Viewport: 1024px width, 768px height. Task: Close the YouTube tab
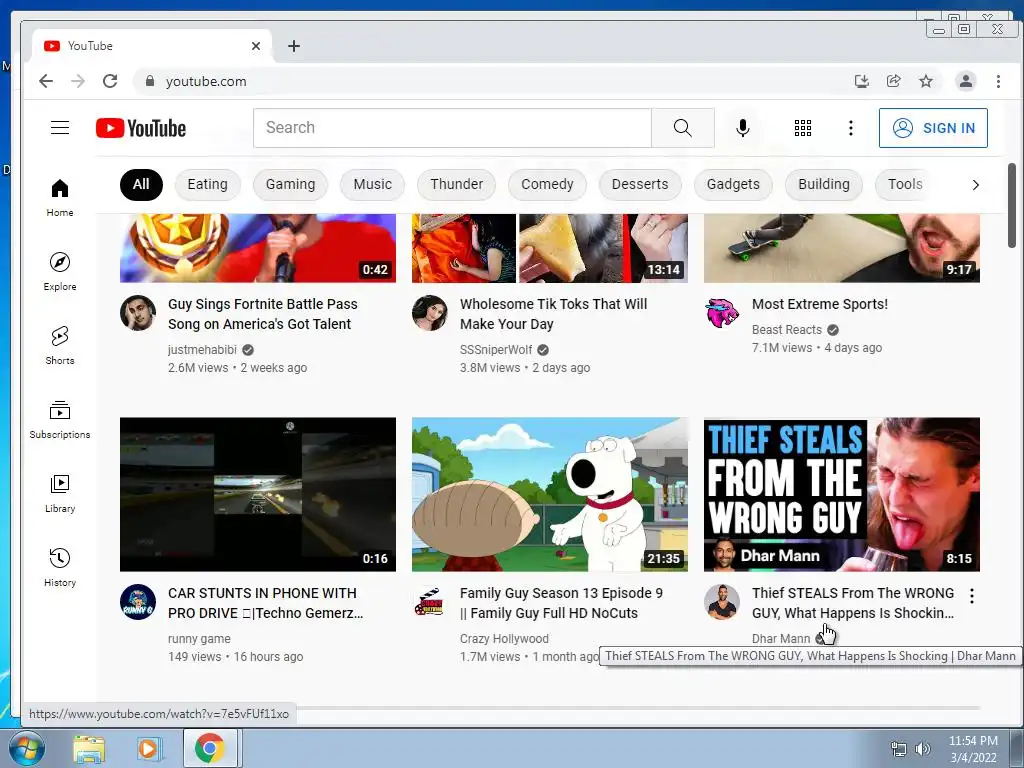pyautogui.click(x=256, y=46)
